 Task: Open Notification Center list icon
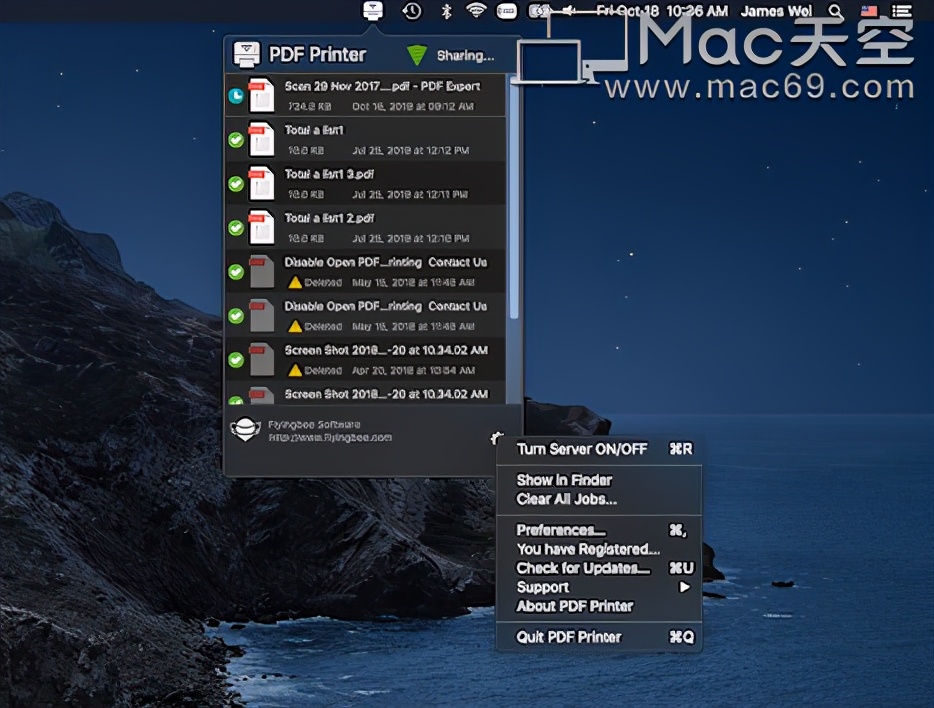901,11
